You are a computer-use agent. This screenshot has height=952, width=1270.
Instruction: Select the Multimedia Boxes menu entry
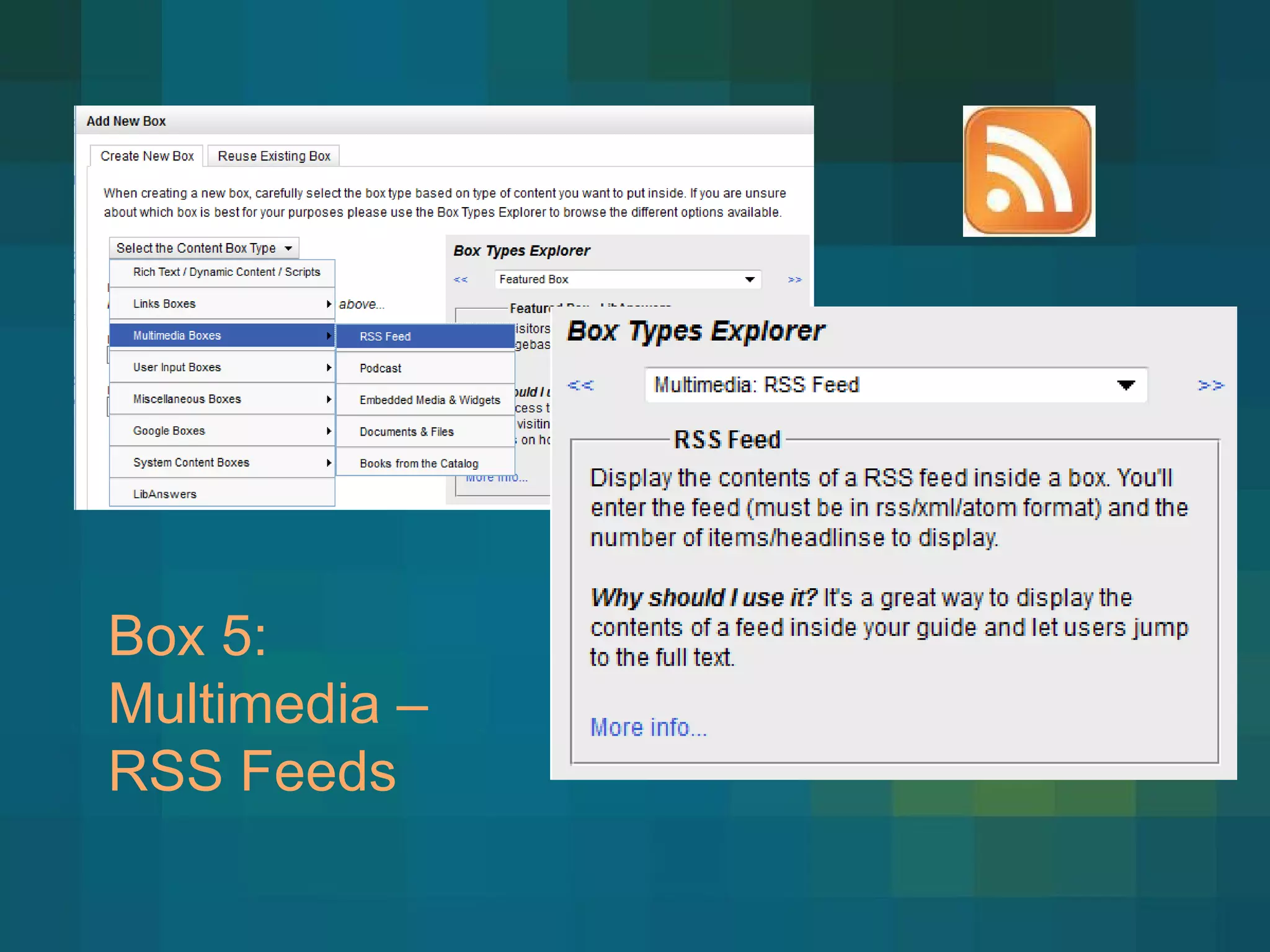[x=222, y=335]
